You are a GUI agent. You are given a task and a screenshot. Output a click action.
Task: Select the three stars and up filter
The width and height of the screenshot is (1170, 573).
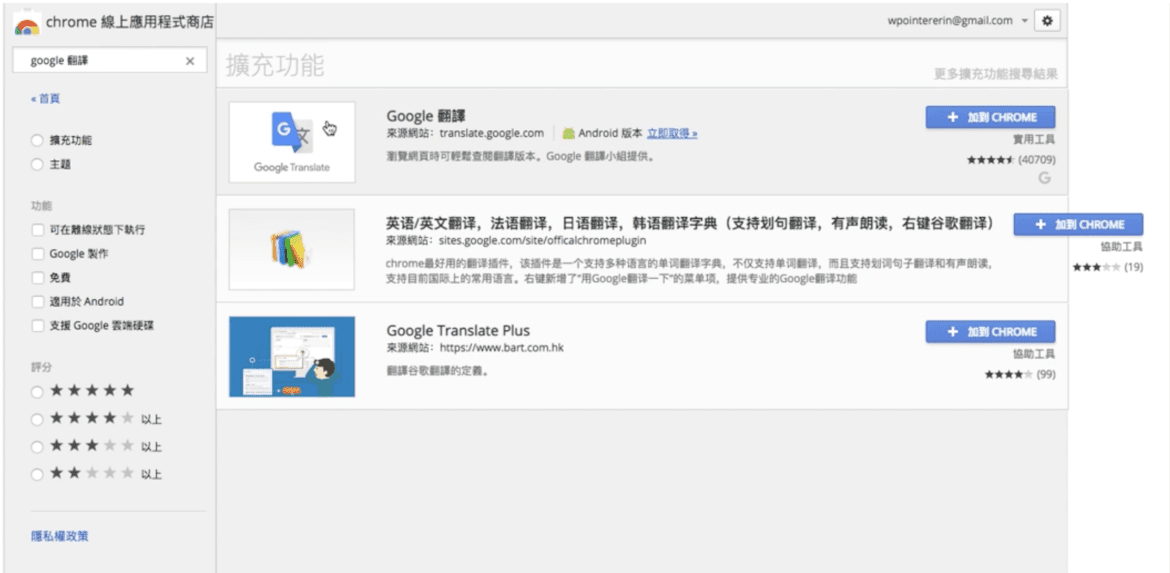(37, 446)
